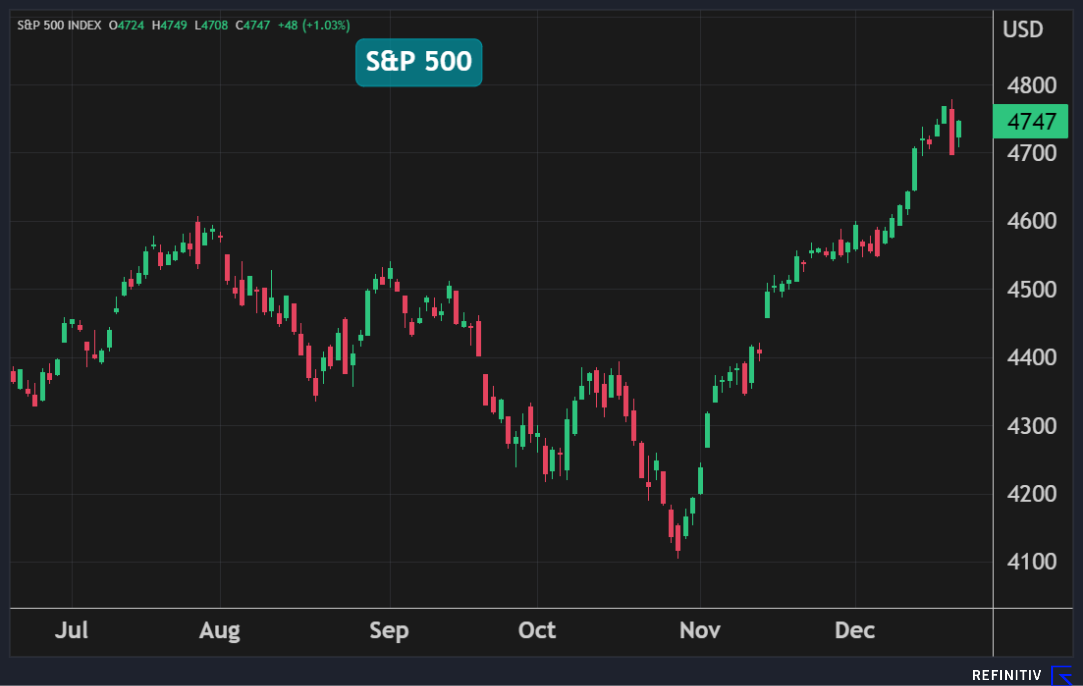Click the green 4747 current price tag

[x=1030, y=122]
